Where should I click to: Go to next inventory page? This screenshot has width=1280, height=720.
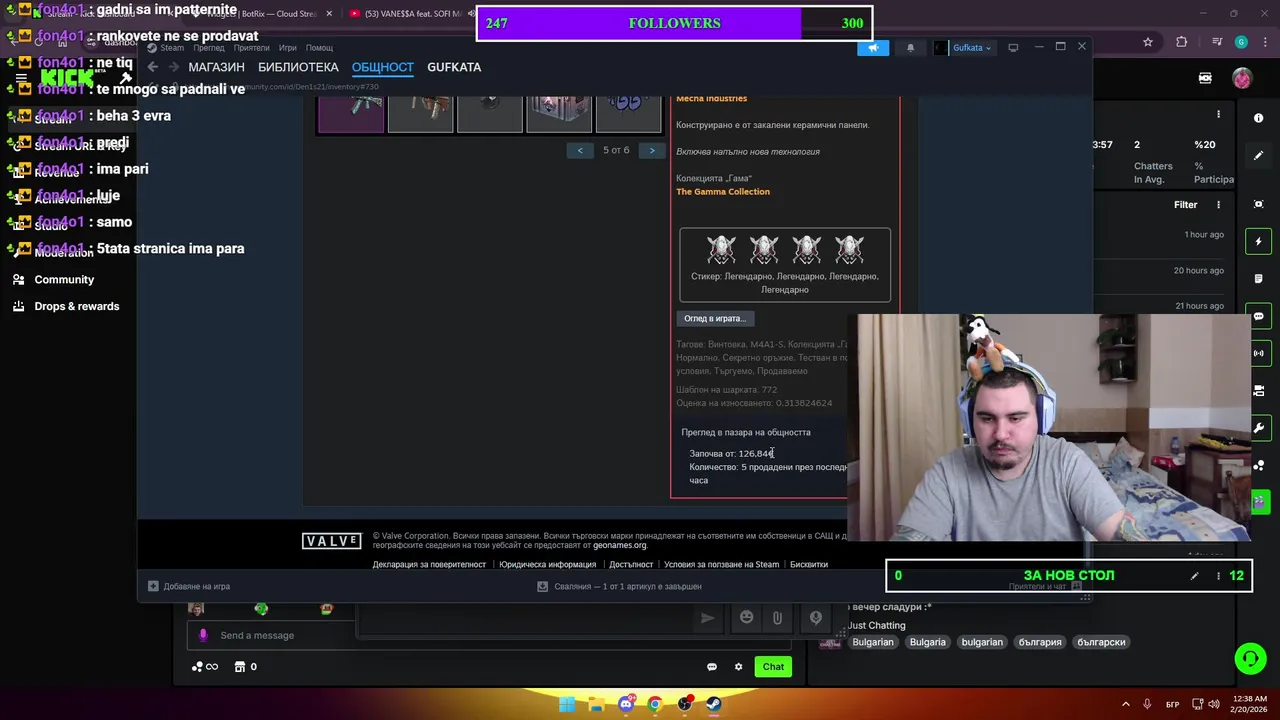(x=652, y=150)
